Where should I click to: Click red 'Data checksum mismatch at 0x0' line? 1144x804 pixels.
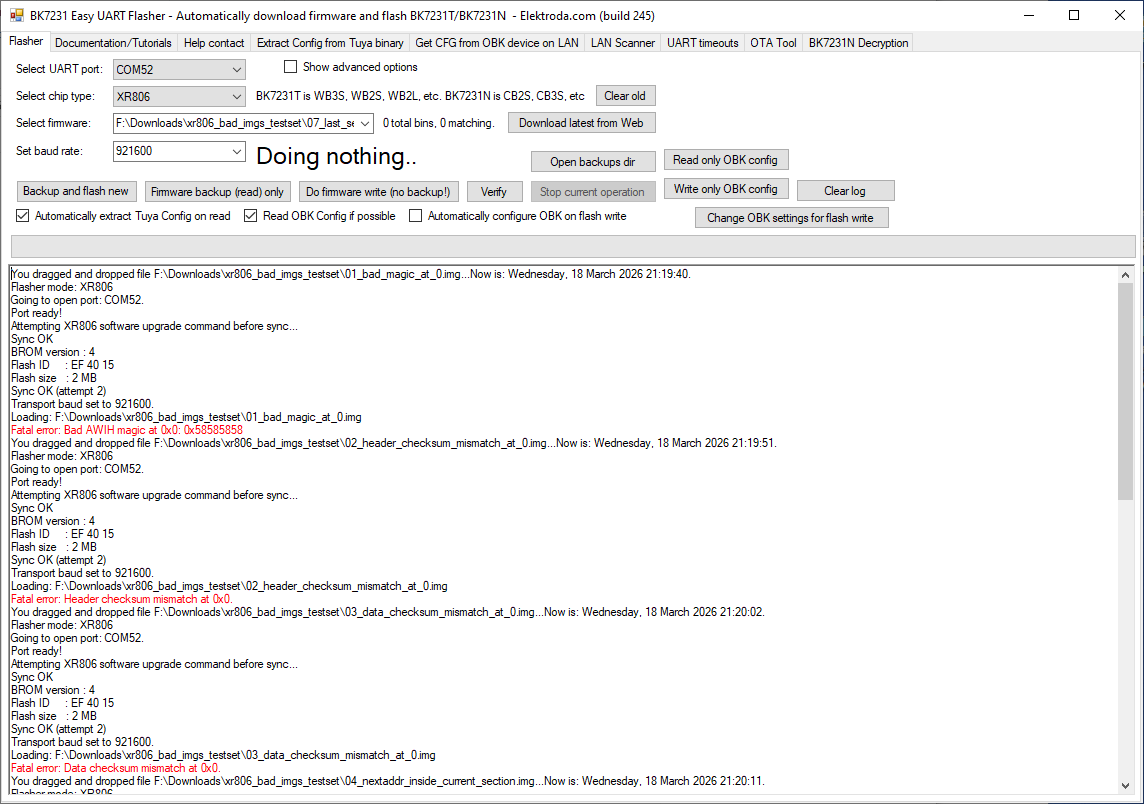coord(116,768)
